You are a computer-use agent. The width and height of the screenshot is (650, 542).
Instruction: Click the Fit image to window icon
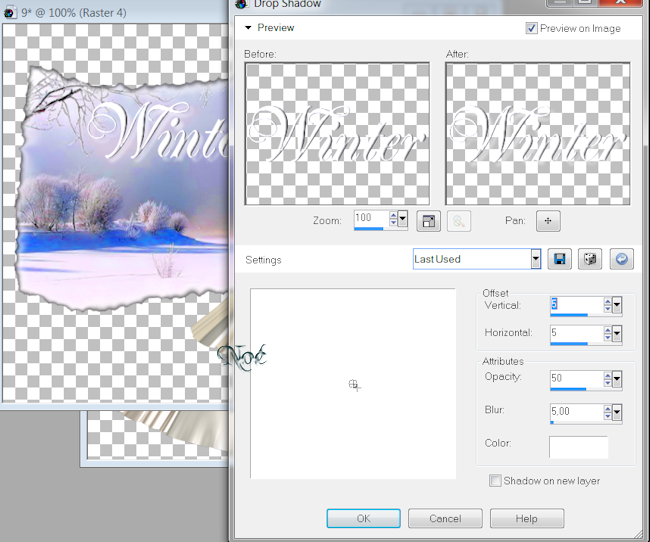click(x=429, y=220)
